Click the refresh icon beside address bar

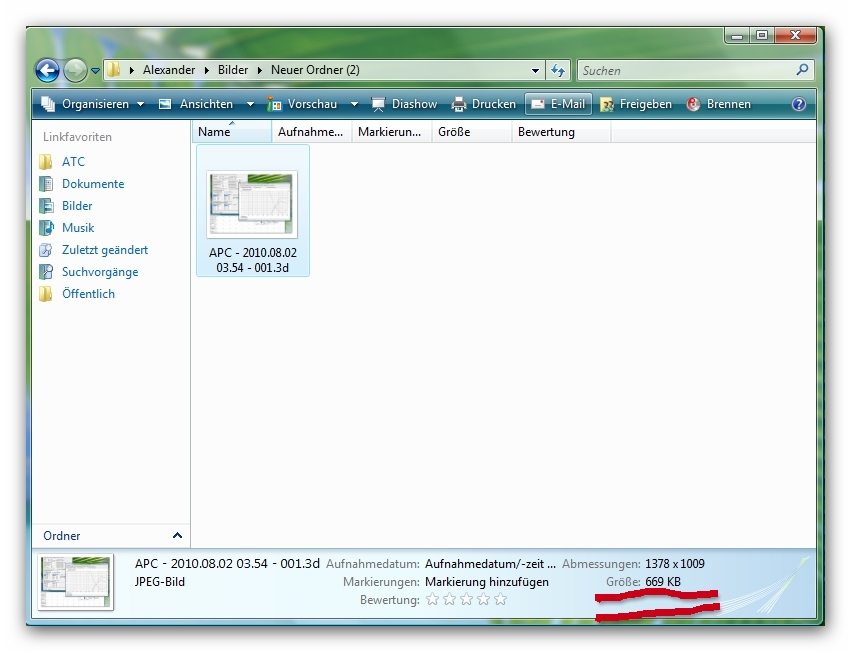pos(558,70)
